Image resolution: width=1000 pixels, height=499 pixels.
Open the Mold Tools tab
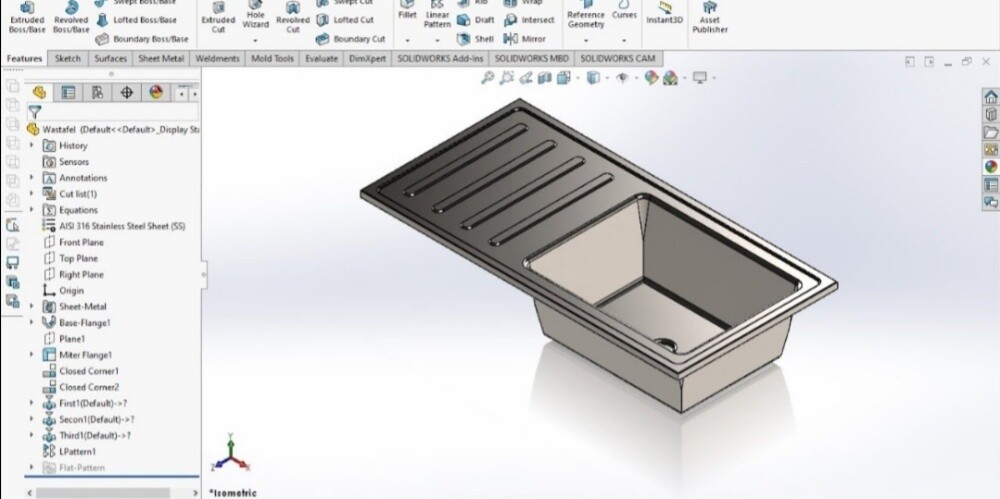coord(272,59)
